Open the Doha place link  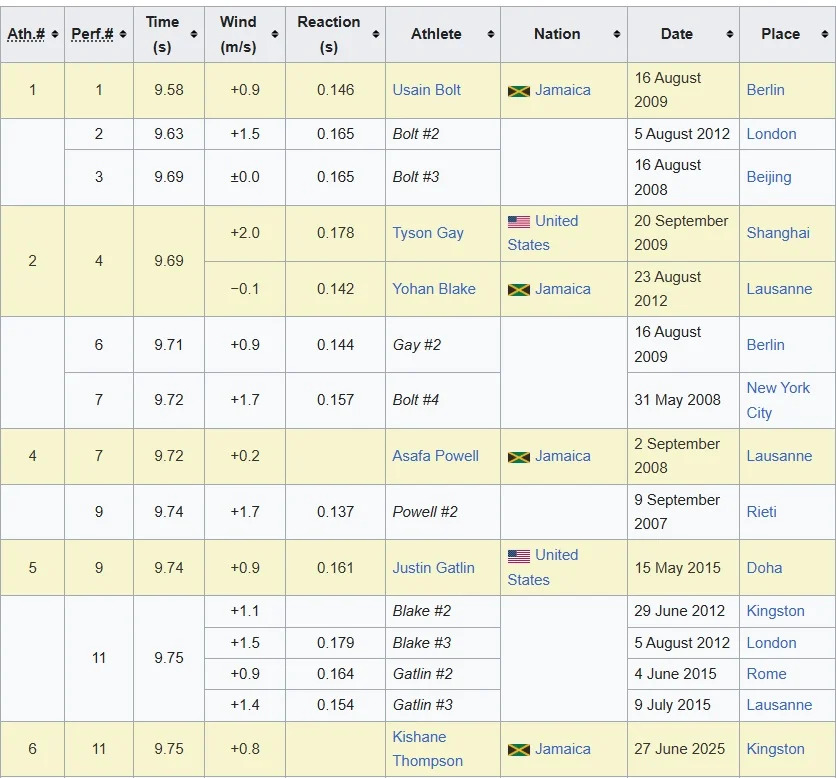click(764, 567)
